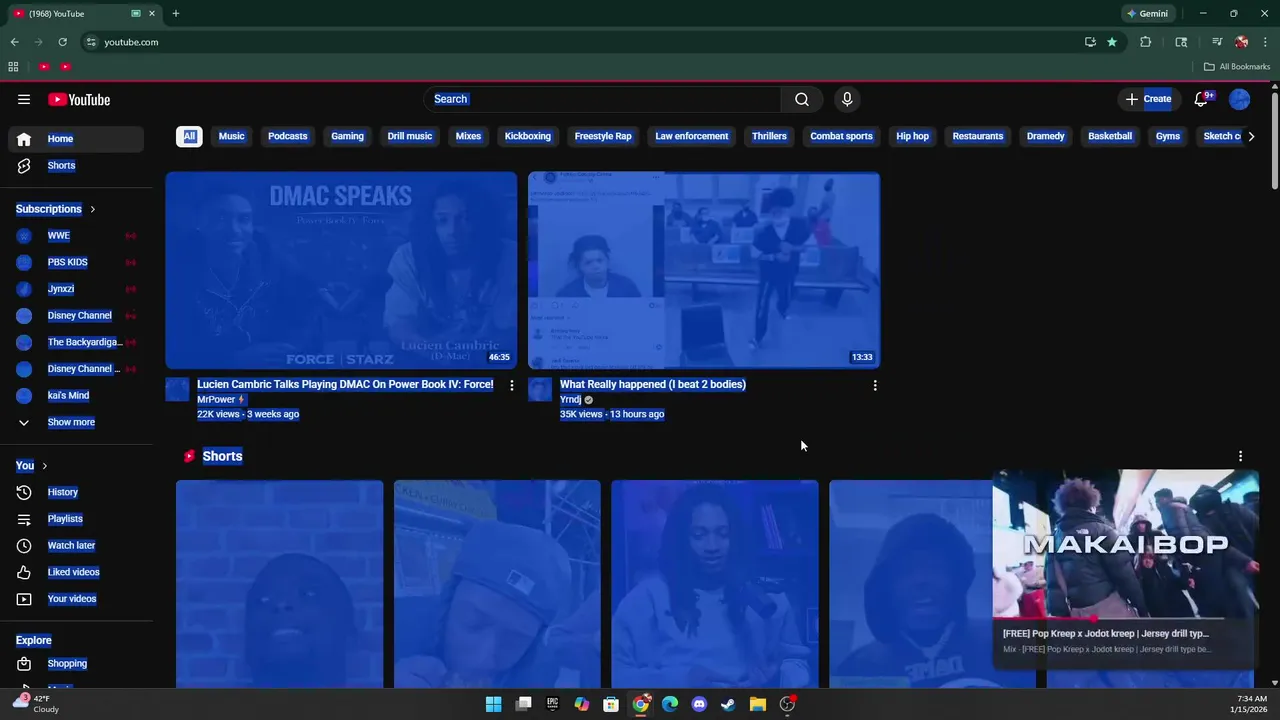The image size is (1280, 720).
Task: Select the Podcasts filter chip
Action: (288, 136)
